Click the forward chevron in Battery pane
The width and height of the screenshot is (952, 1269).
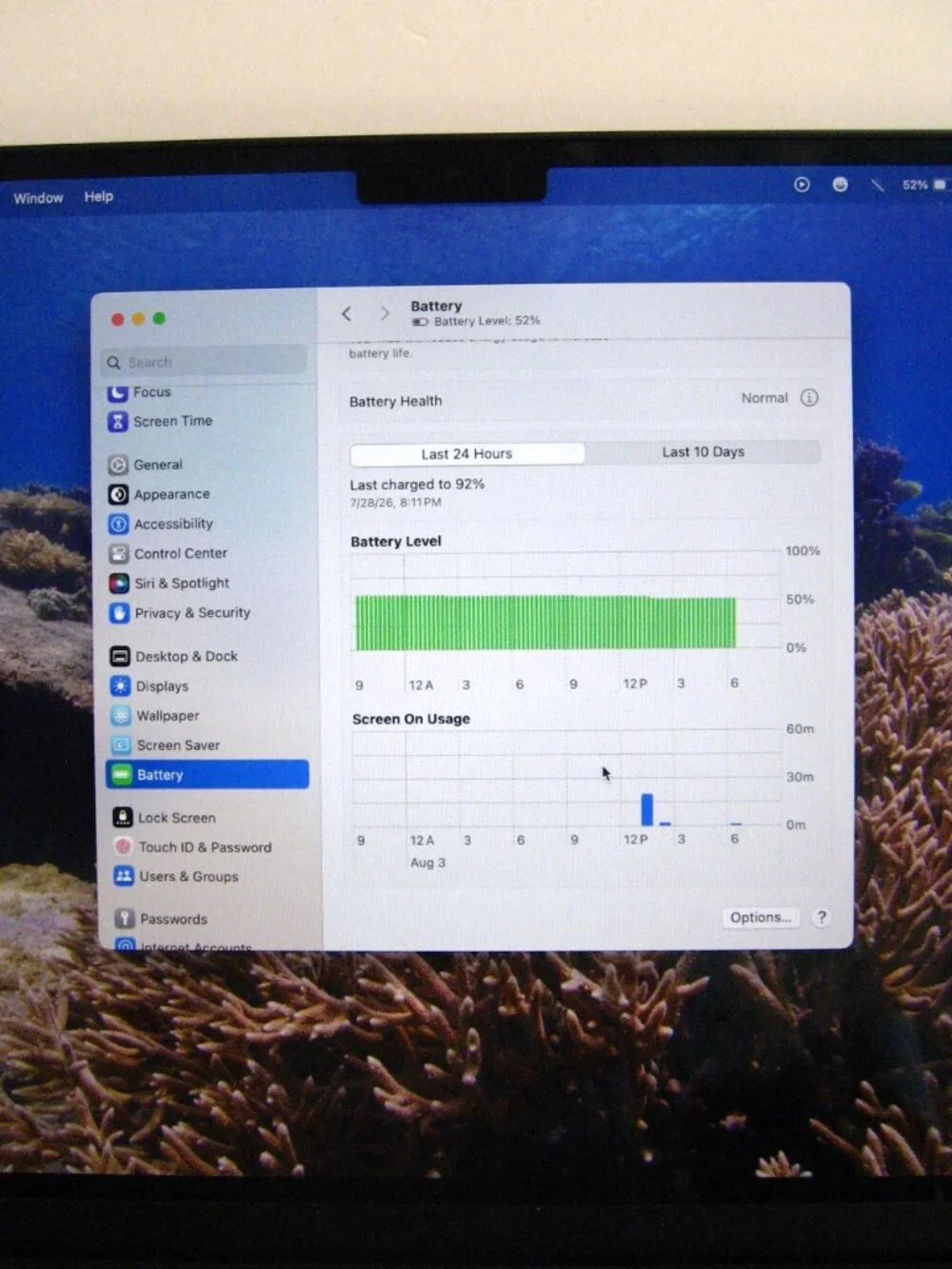tap(385, 313)
